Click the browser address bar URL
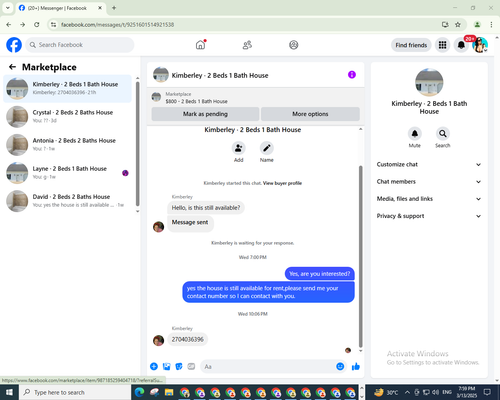Screen dimensions: 500x400 117,25
